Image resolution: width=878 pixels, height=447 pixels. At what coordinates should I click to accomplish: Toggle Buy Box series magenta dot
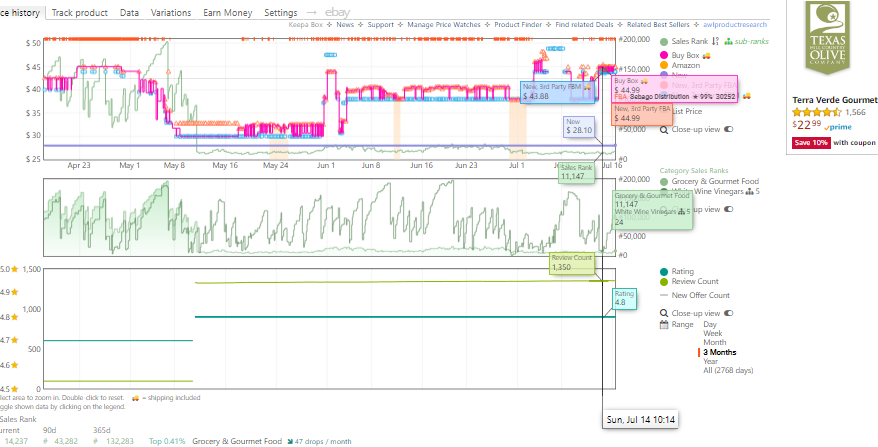[x=664, y=55]
